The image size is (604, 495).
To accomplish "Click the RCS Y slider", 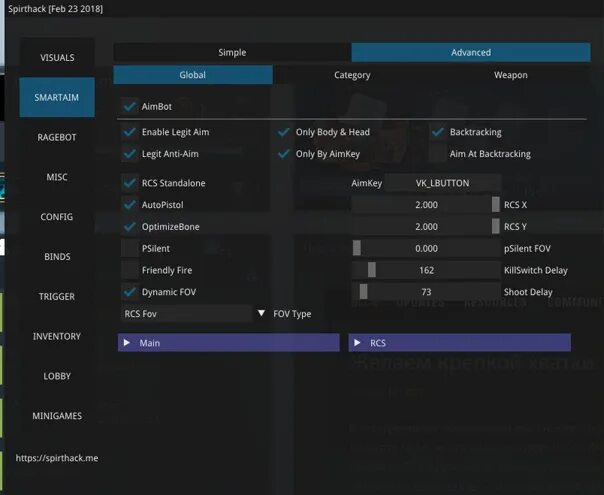I will tap(426, 227).
